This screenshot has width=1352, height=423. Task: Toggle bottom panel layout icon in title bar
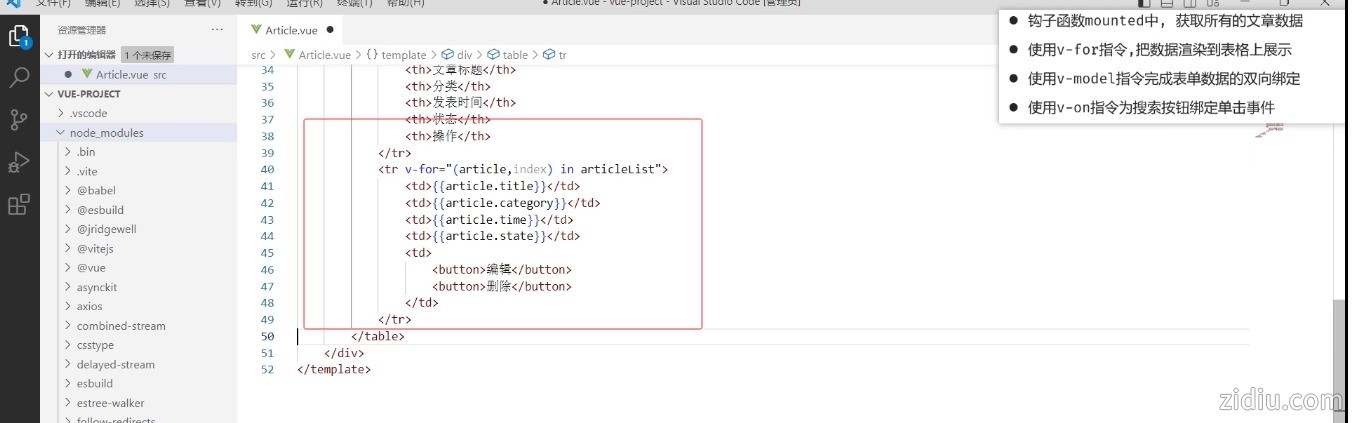(x=1166, y=4)
